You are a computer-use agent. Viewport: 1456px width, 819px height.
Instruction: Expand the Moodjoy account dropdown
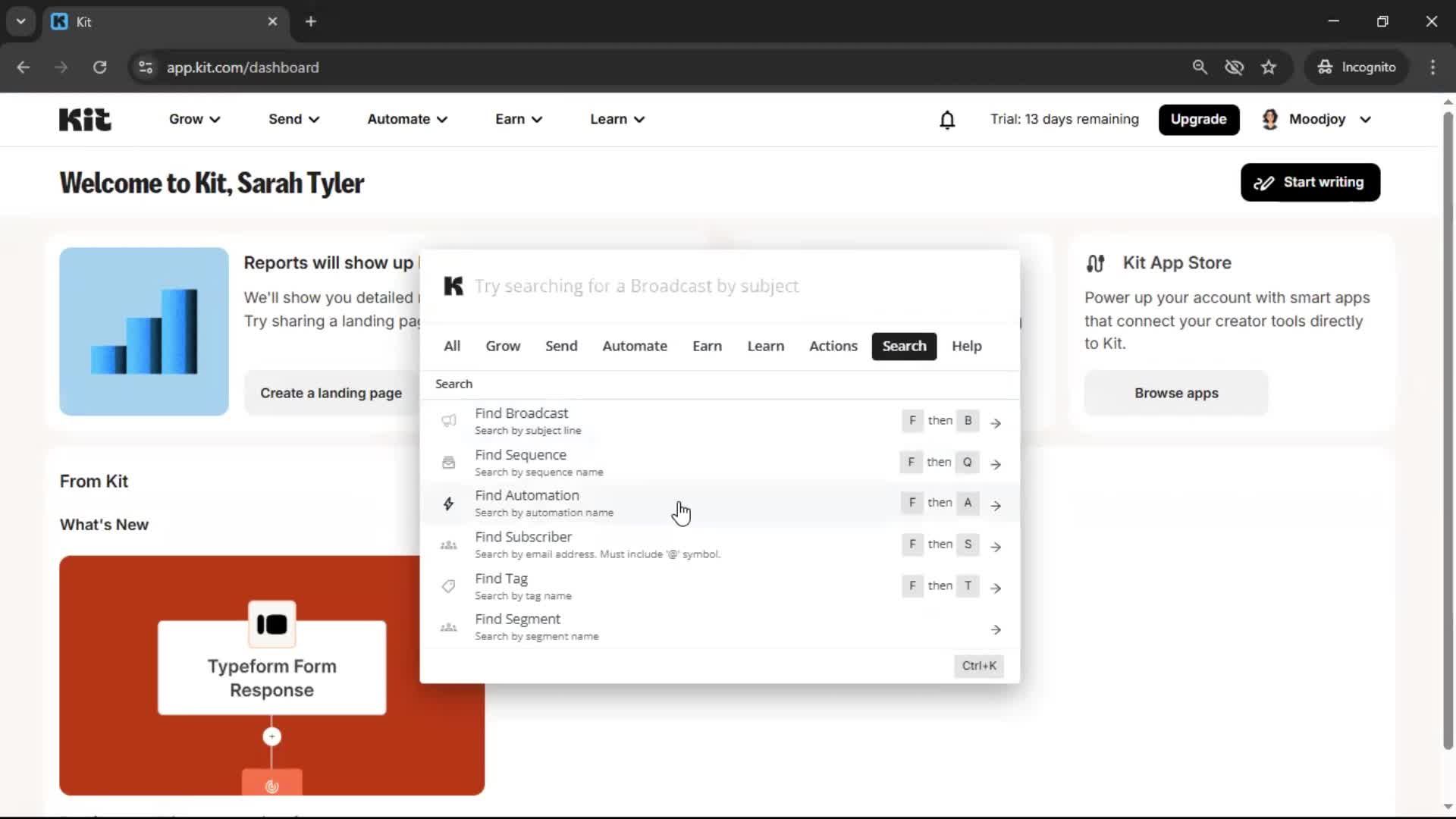click(x=1365, y=119)
